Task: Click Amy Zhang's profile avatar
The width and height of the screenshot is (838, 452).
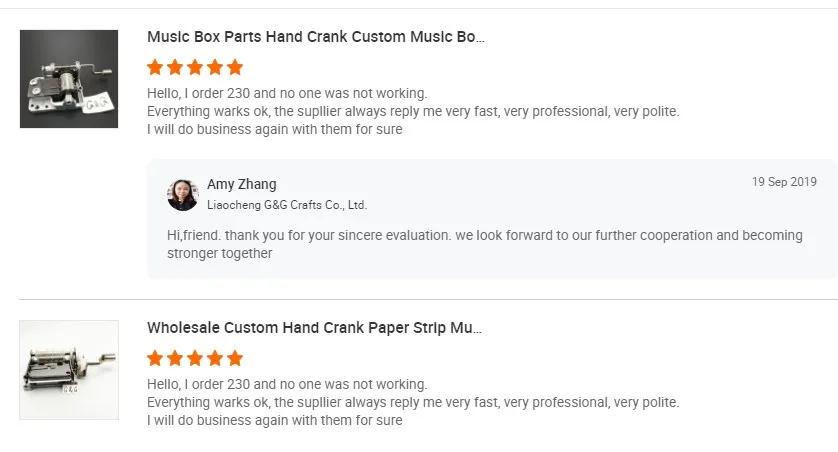Action: (x=183, y=195)
